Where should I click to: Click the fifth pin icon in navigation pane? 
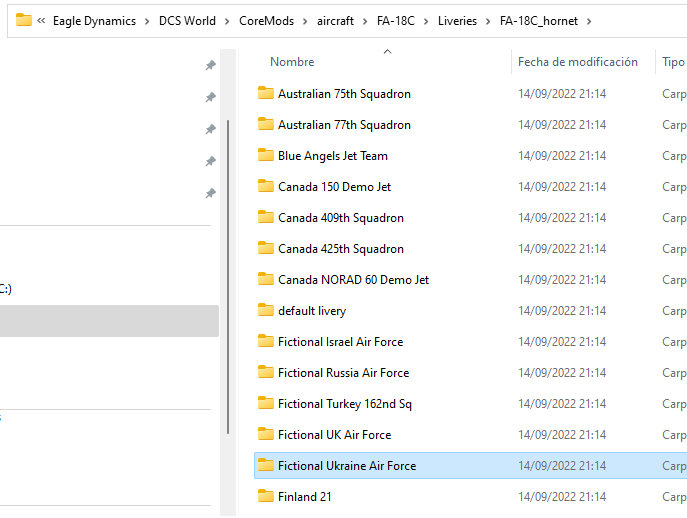[x=211, y=193]
